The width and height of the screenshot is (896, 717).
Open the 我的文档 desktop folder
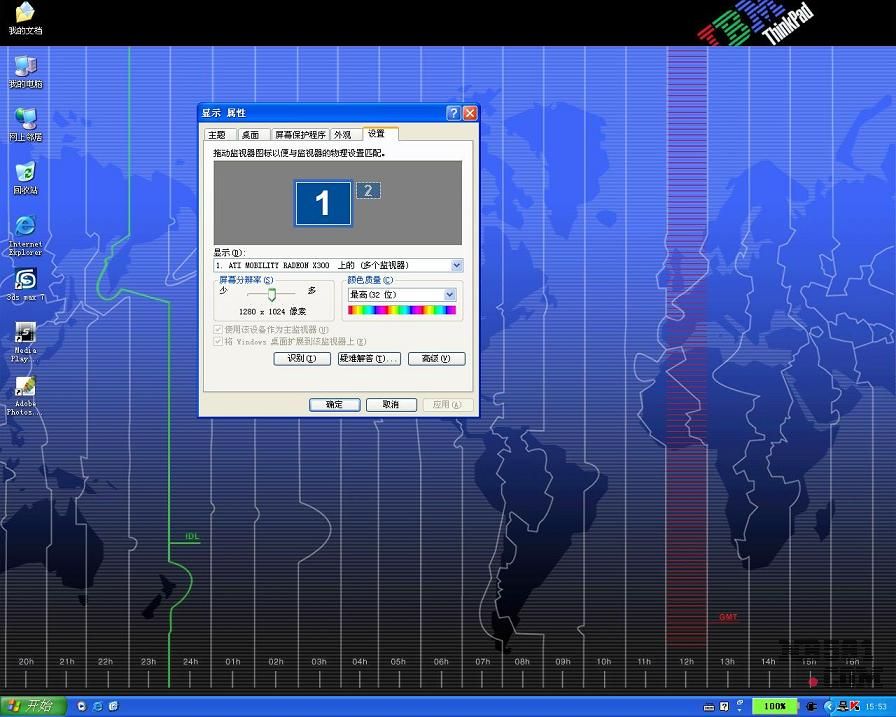25,14
